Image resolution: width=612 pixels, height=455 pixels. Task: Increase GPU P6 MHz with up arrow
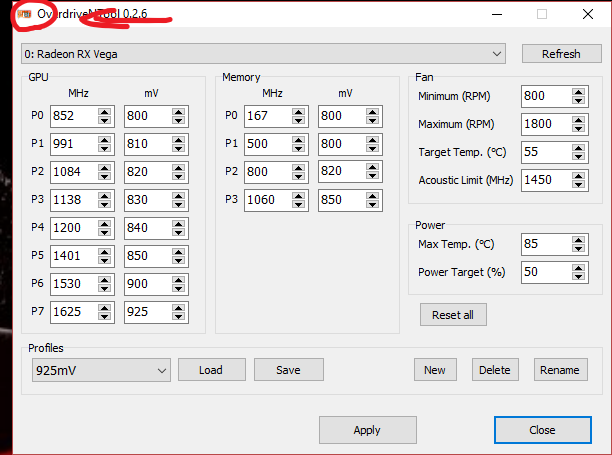pos(104,280)
